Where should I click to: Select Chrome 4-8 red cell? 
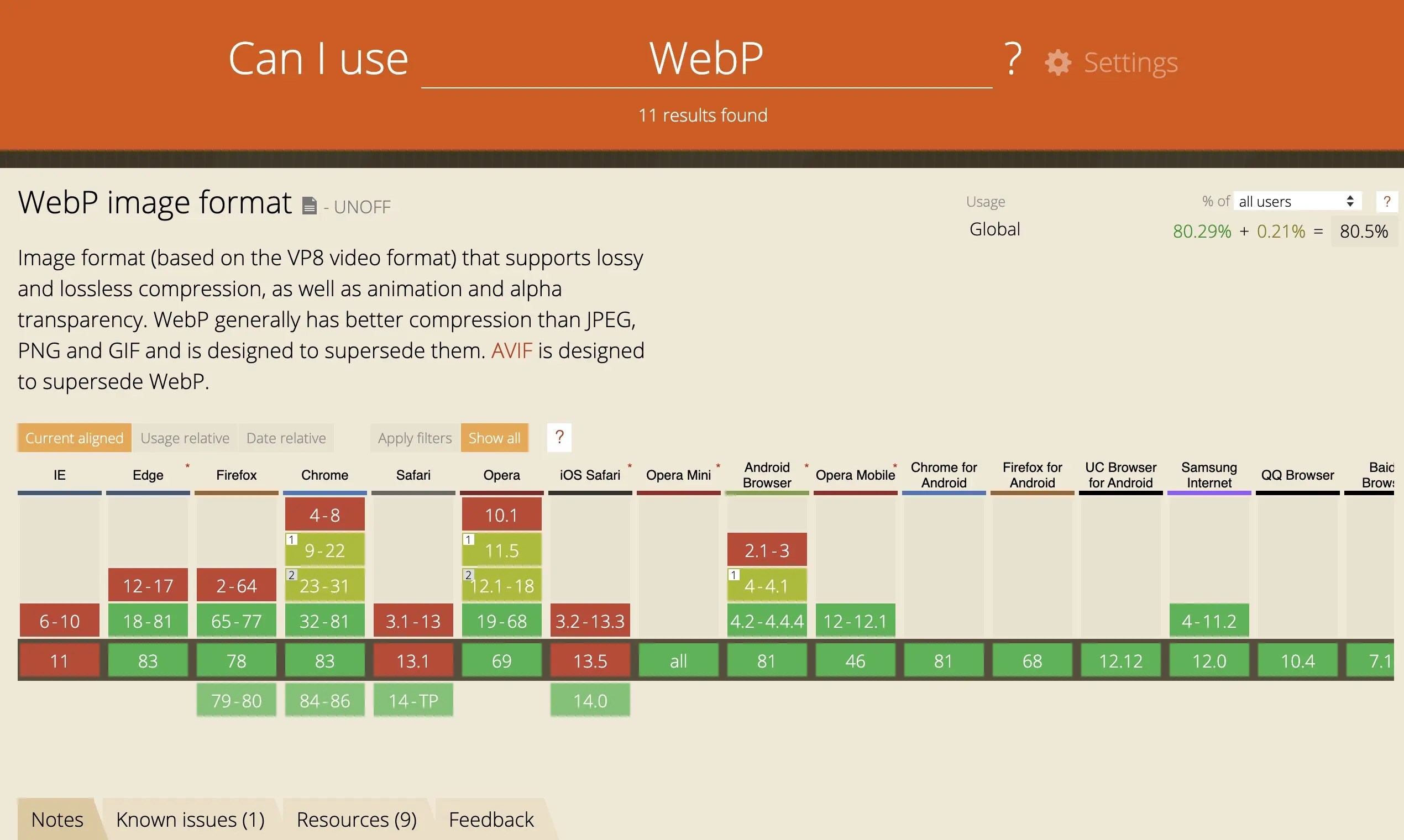click(324, 514)
